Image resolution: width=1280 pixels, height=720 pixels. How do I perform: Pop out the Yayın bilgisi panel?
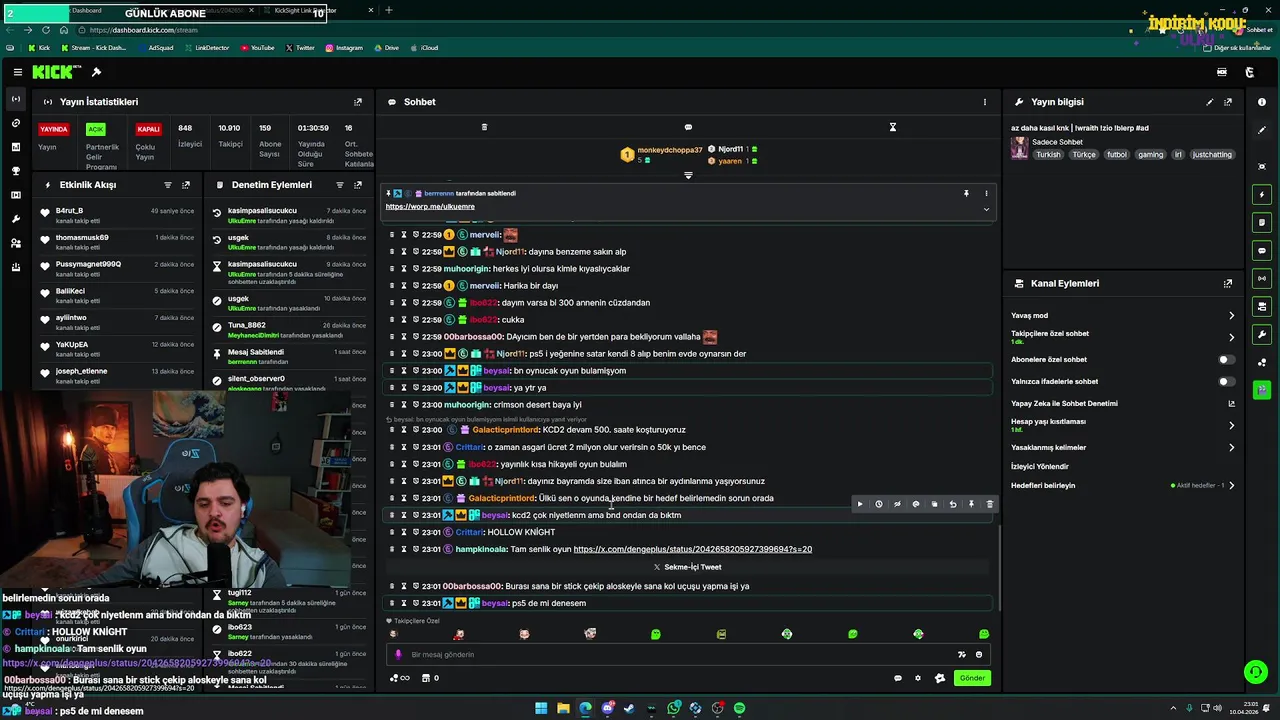point(1228,102)
